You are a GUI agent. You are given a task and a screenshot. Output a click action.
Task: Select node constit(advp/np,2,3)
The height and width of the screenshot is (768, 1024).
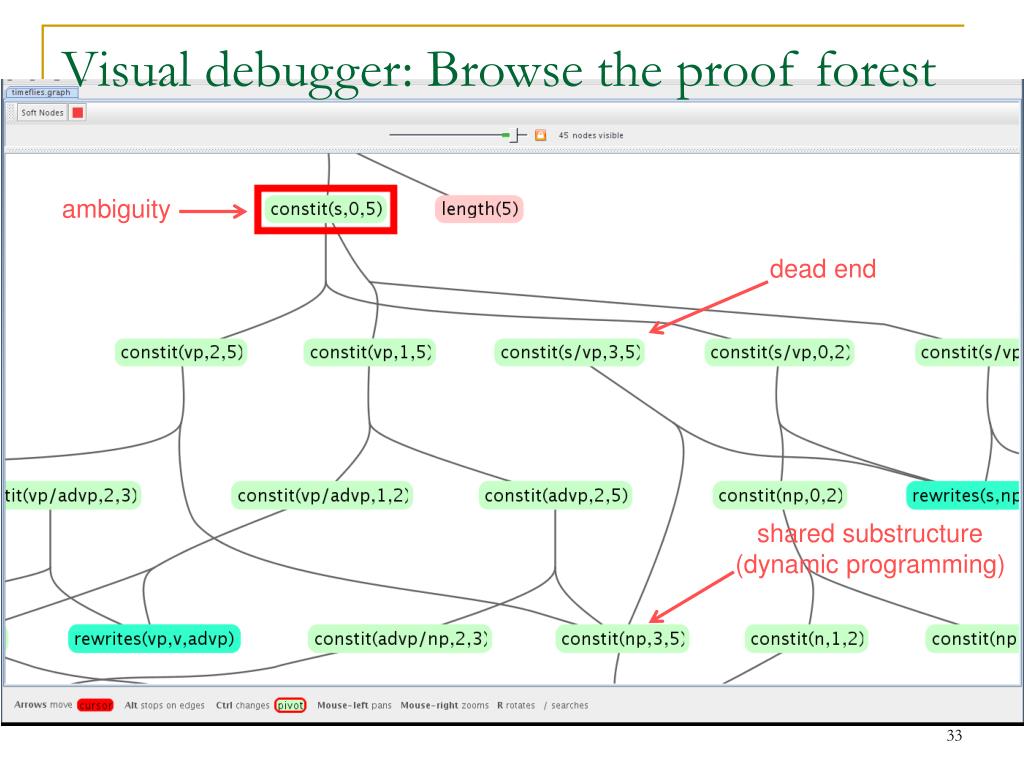click(x=400, y=639)
